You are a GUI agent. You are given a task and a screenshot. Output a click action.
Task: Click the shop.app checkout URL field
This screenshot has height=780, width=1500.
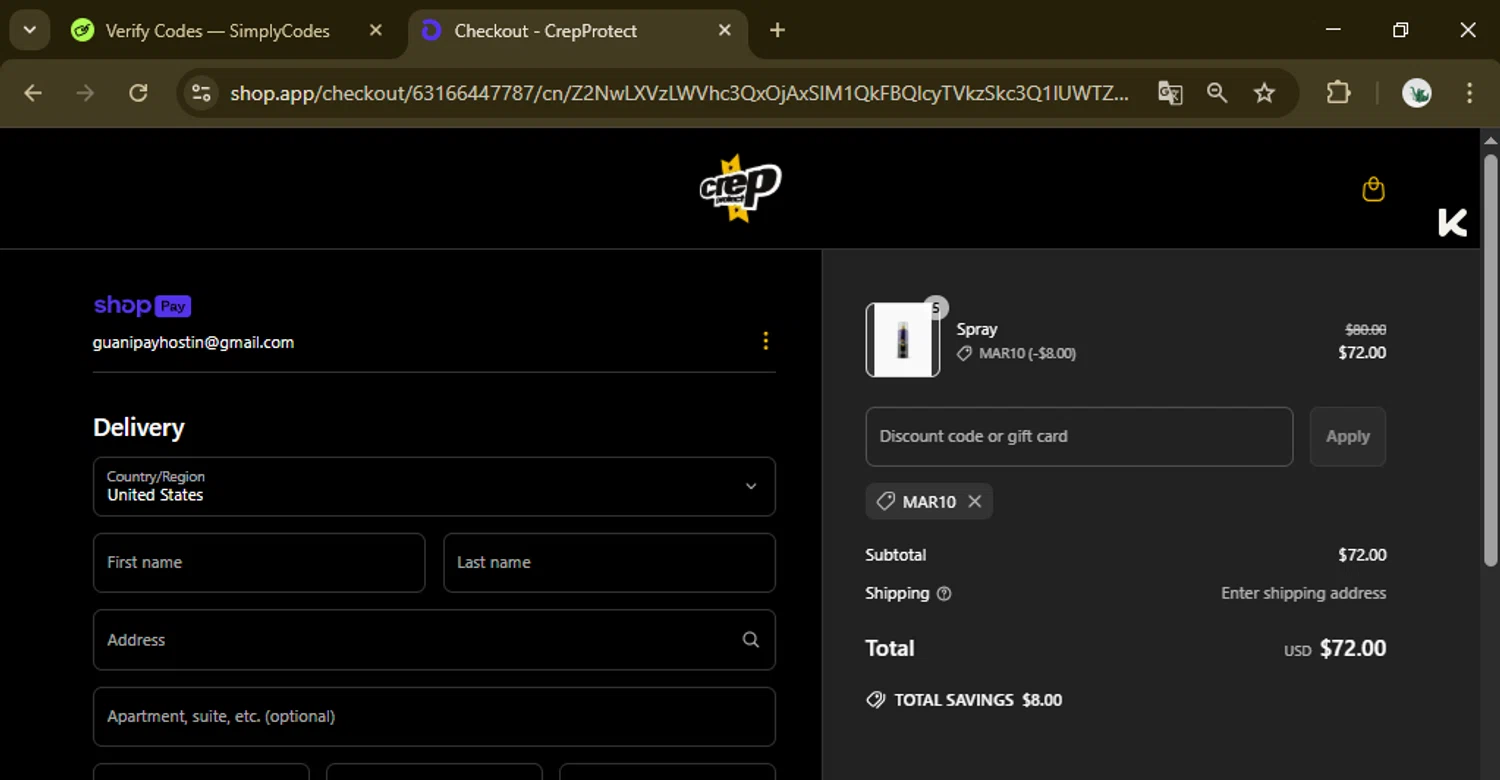680,93
